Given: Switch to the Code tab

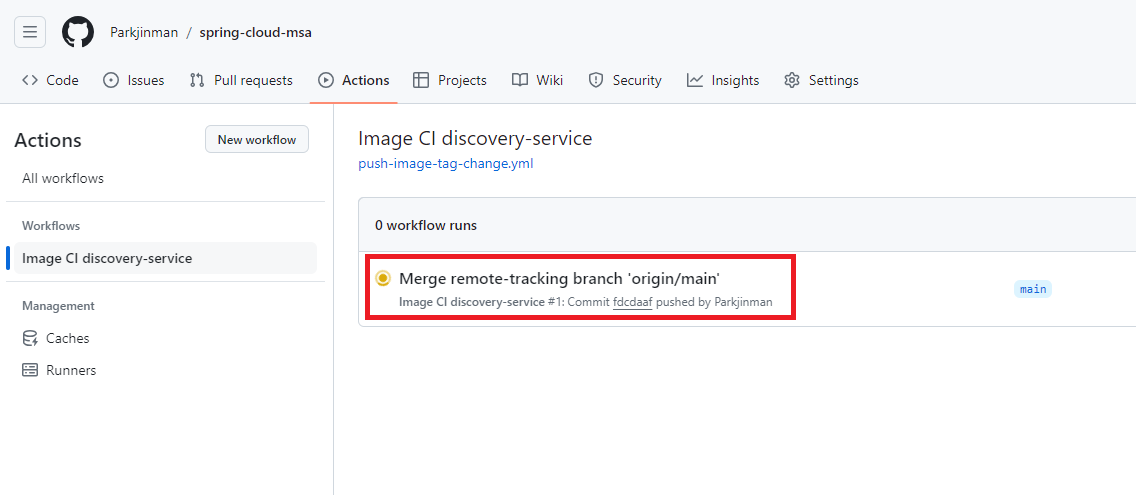Looking at the screenshot, I should click(50, 80).
